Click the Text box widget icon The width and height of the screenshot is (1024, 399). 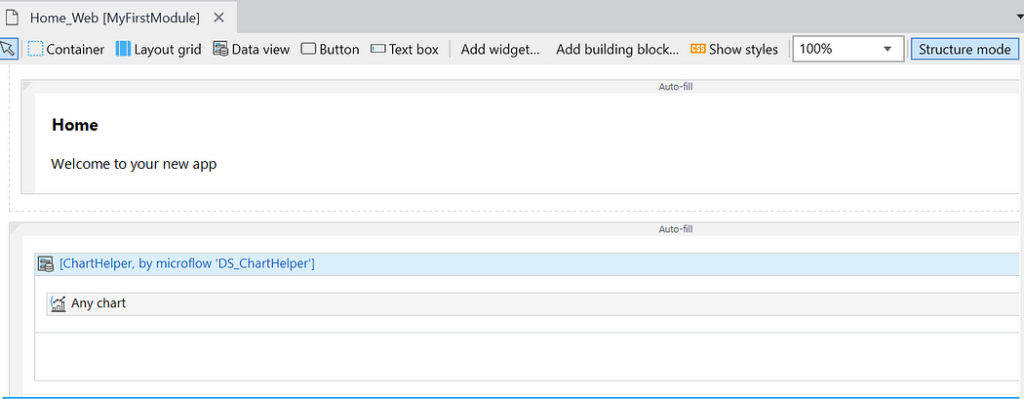(378, 49)
